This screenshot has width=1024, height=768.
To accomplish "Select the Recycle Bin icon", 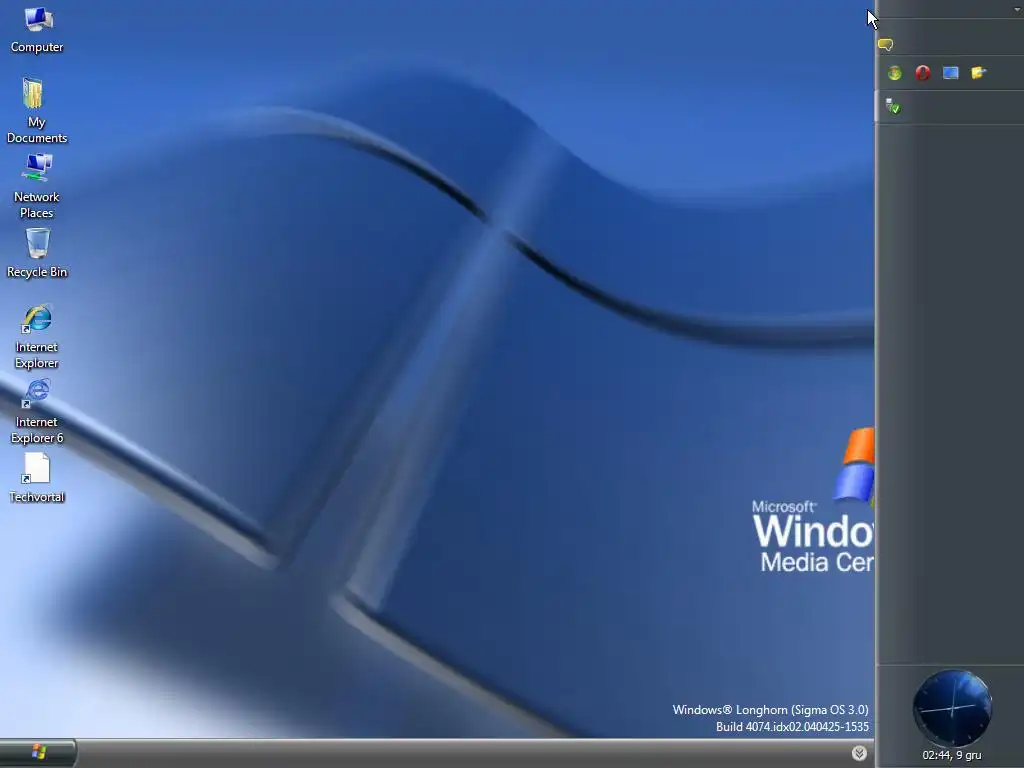I will pos(37,253).
